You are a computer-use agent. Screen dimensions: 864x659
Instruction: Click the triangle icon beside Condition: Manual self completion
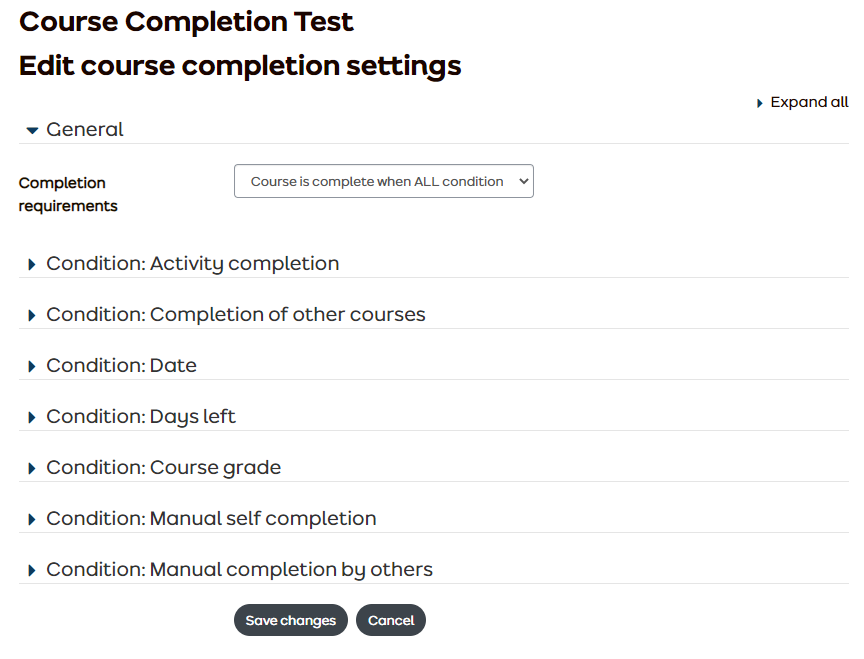click(x=31, y=518)
